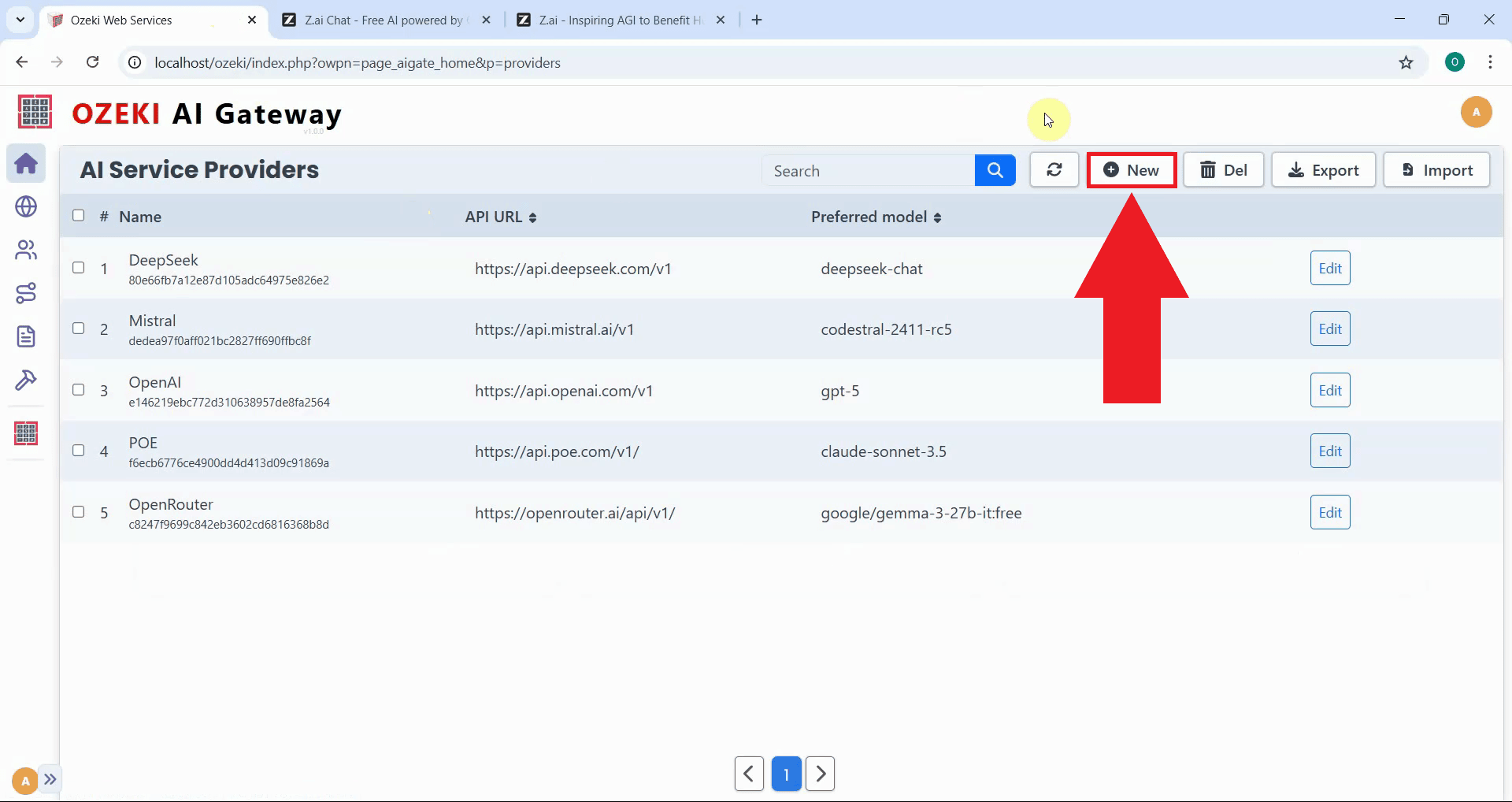
Task: Refresh the providers list with the refresh icon
Action: [x=1054, y=169]
